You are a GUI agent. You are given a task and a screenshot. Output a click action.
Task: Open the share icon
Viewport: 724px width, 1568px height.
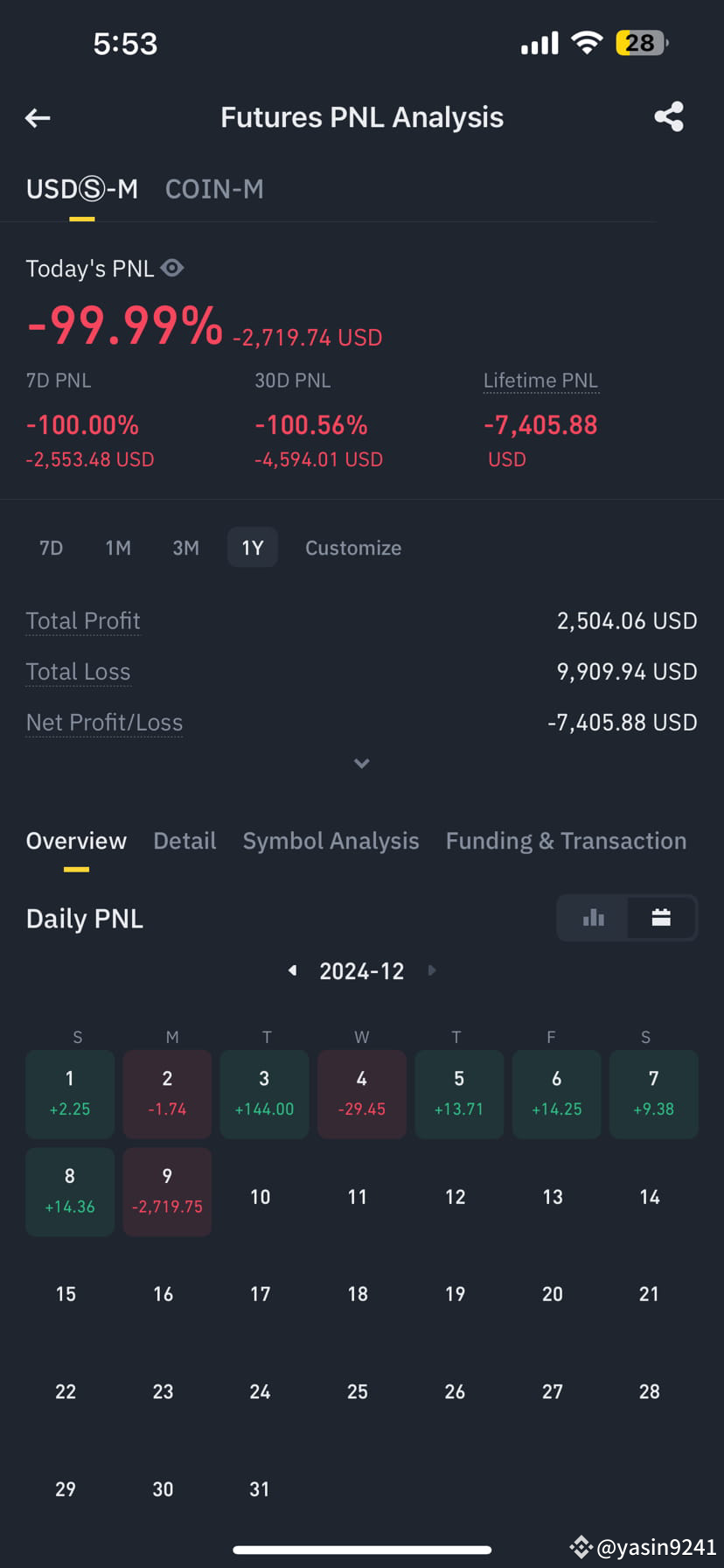click(669, 117)
